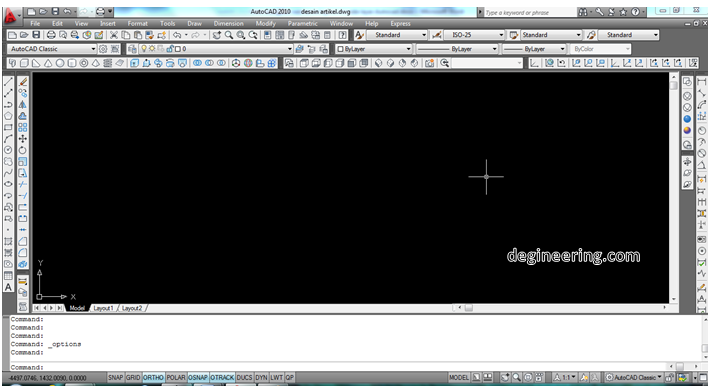Click the MODEL button in status bar
The image size is (711, 390).
tap(458, 377)
